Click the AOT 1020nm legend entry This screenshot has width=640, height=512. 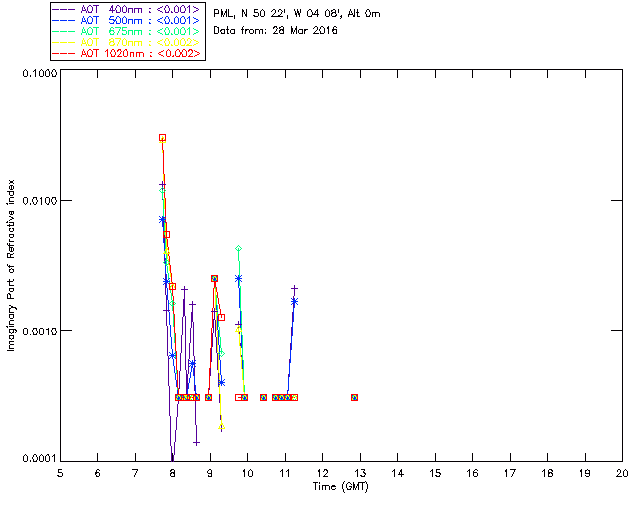tap(127, 53)
